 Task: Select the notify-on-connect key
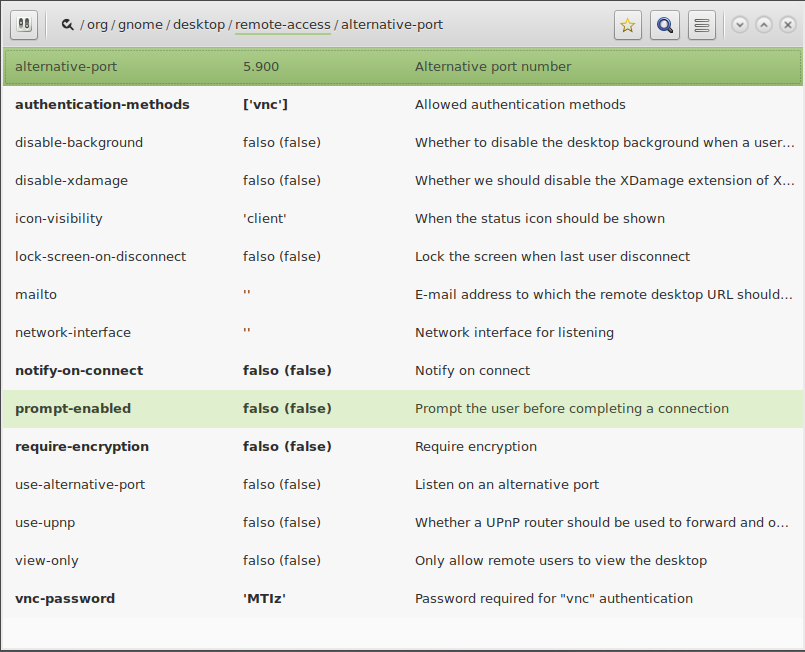[402, 371]
